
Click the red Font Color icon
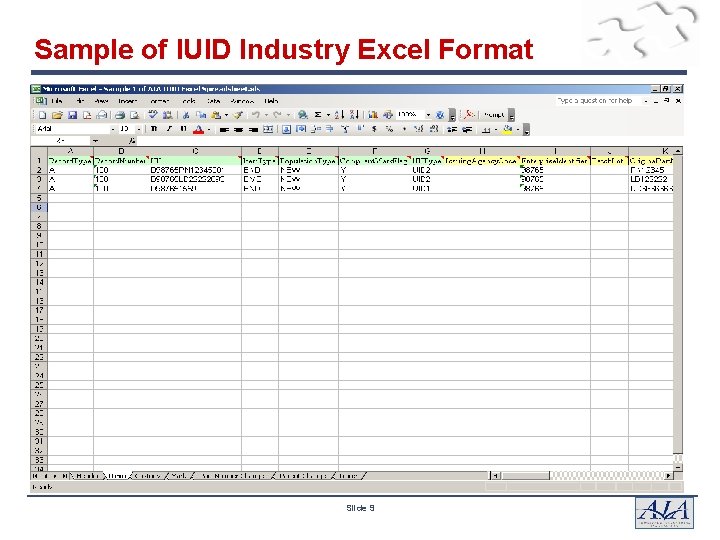coord(198,130)
